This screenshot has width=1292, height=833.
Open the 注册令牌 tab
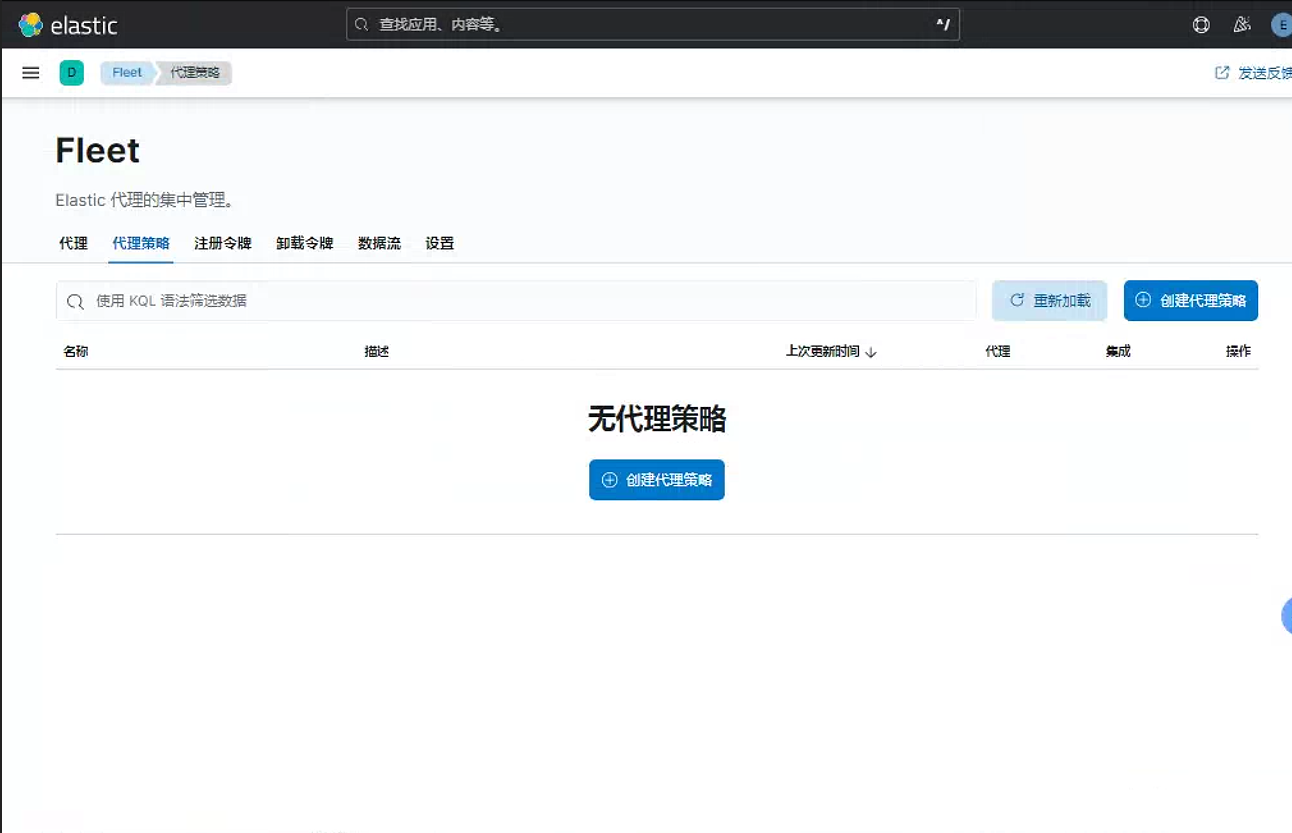coord(223,243)
